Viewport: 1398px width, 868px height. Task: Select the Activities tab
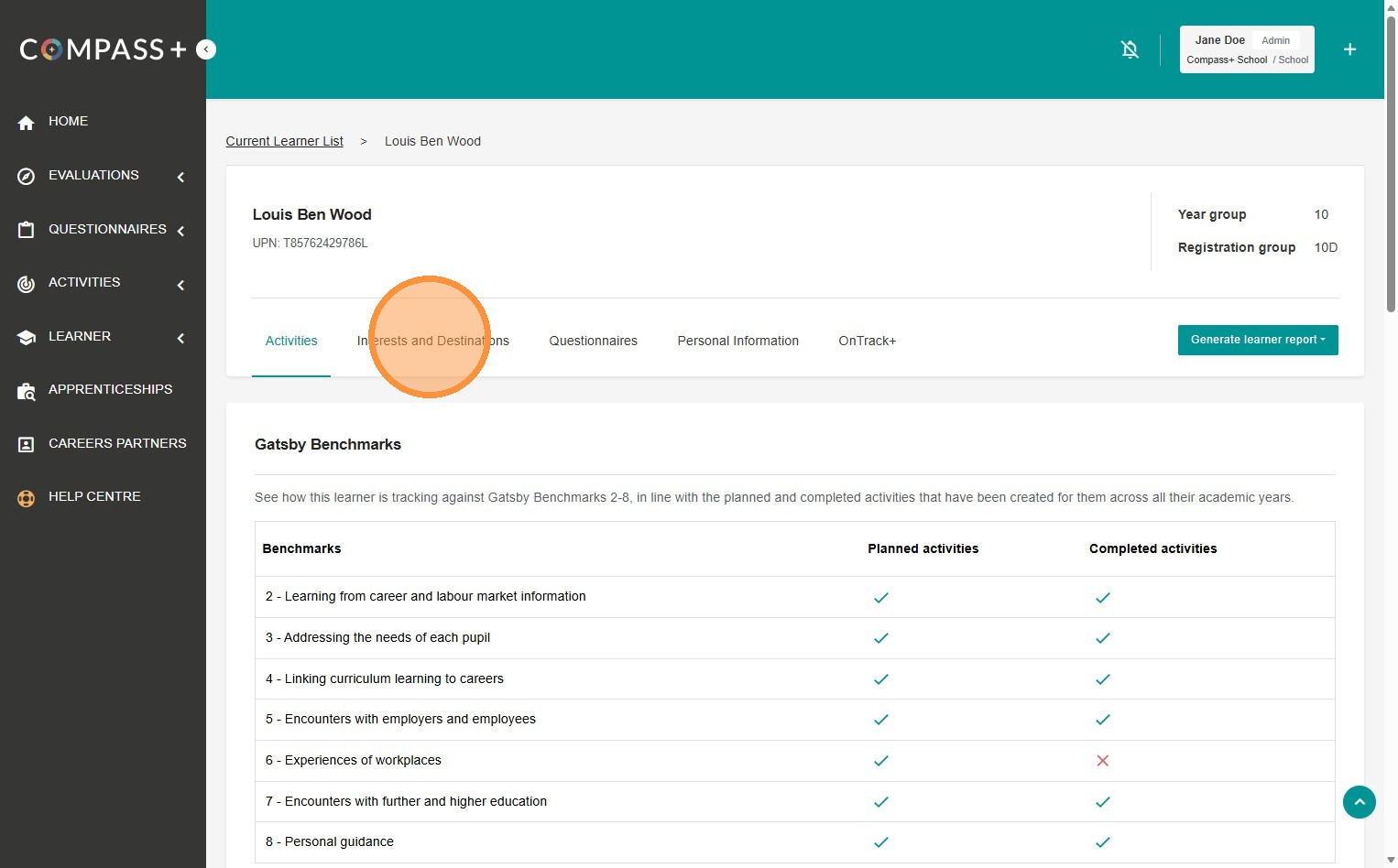click(x=291, y=341)
